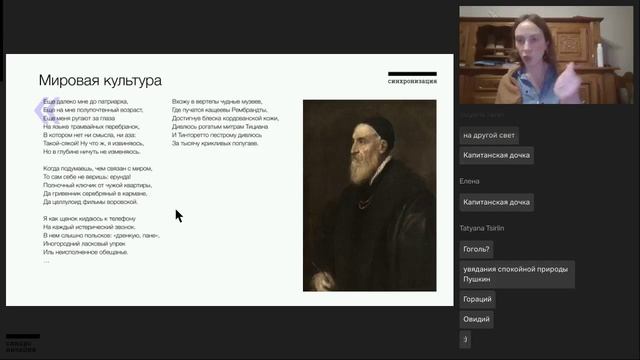Image resolution: width=640 pixels, height=360 pixels.
Task: Click poem line "Вхожу в вертепы чудные музеев"
Action: pos(217,101)
